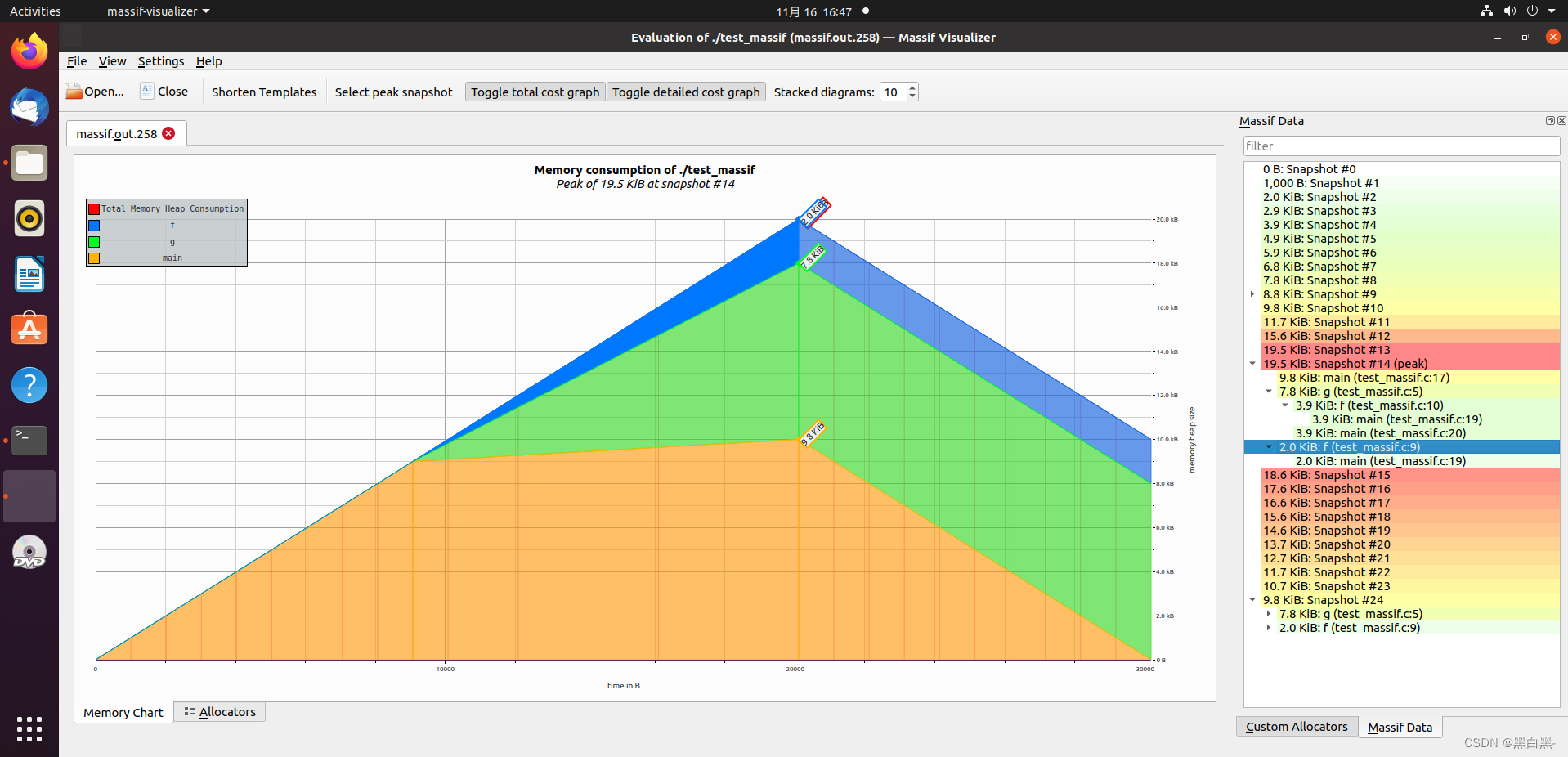
Task: Click 2.0 KiB peak label on chart
Action: pos(814,213)
